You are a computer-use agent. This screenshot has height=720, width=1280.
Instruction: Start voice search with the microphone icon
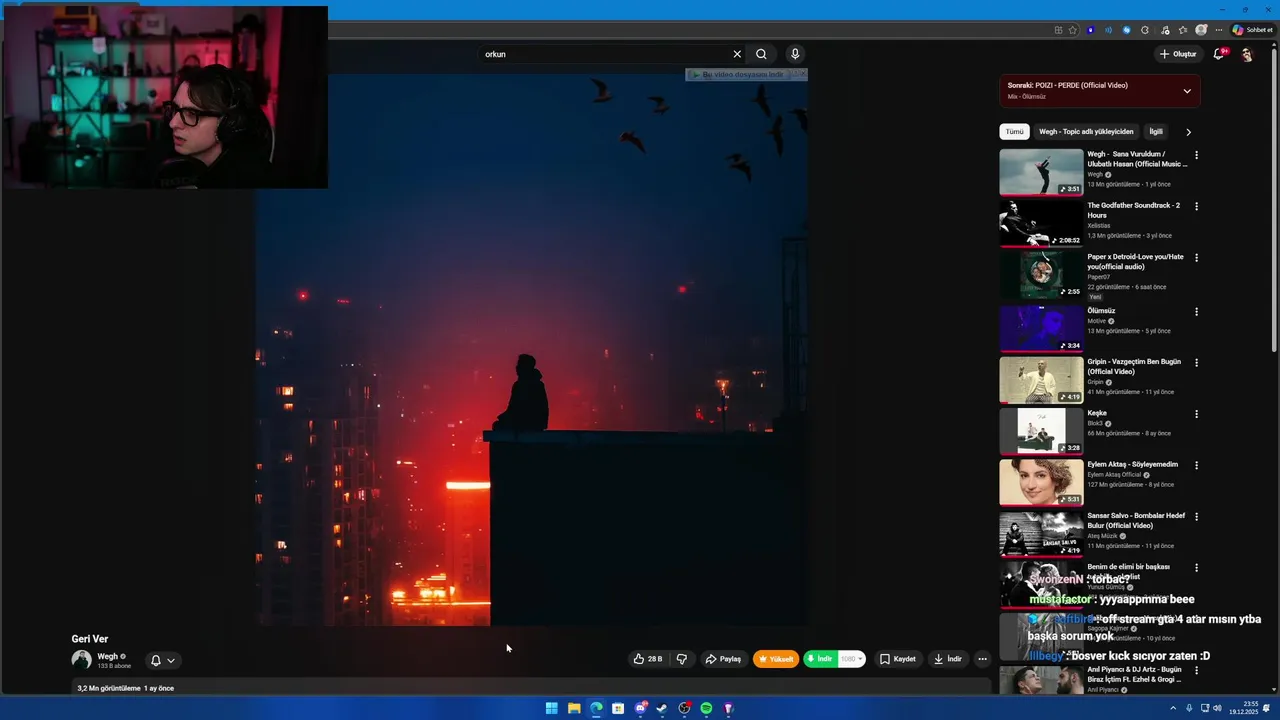click(x=795, y=54)
